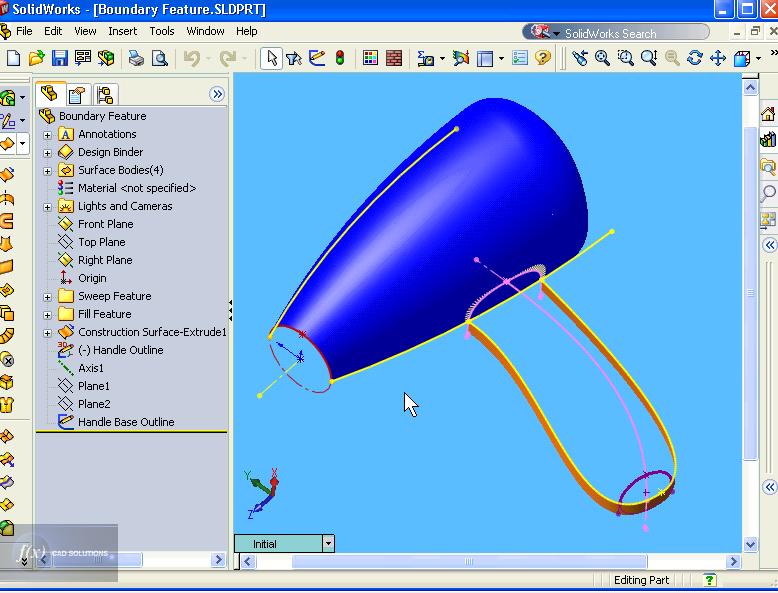Click the vertical scrollbar up arrow
Viewport: 778px width, 593px height.
[750, 88]
